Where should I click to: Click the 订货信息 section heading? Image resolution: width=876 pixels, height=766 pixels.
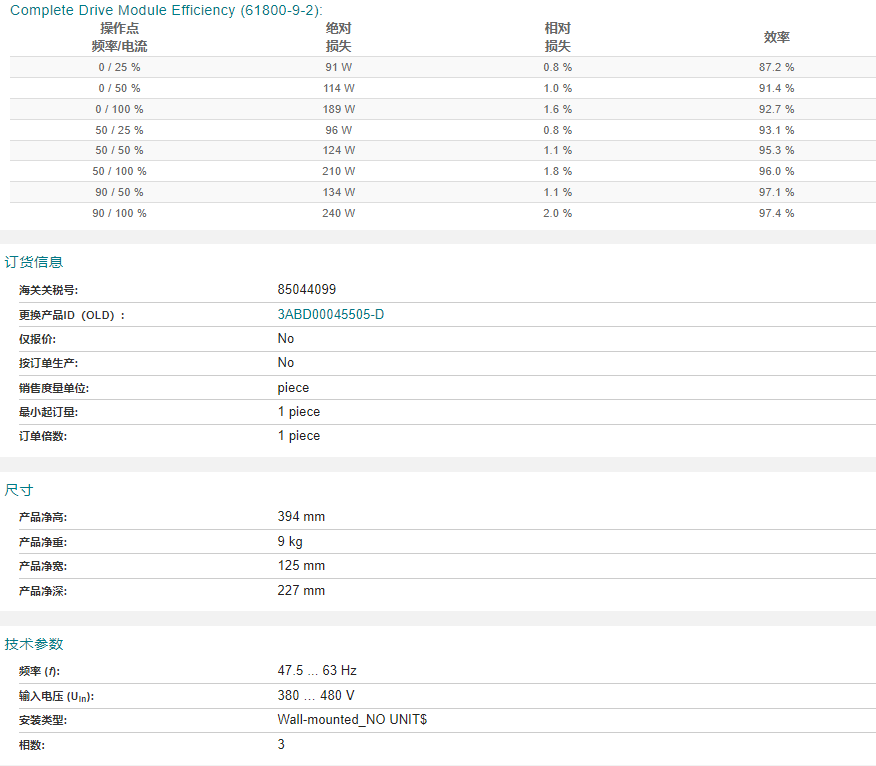point(34,262)
